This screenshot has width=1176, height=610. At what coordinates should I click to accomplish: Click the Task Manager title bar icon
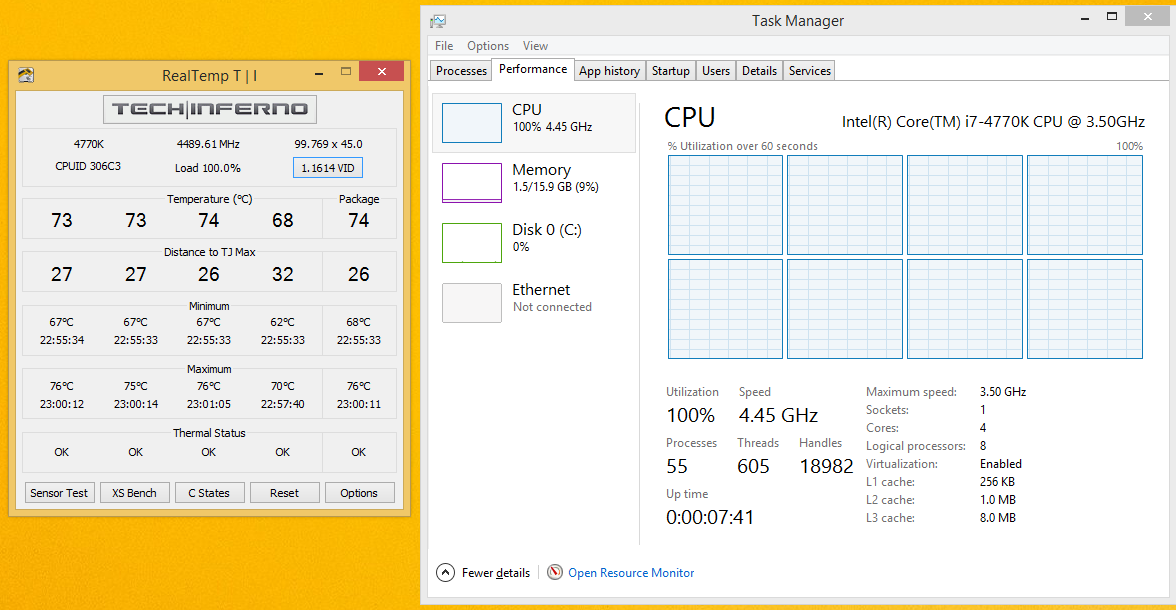438,20
